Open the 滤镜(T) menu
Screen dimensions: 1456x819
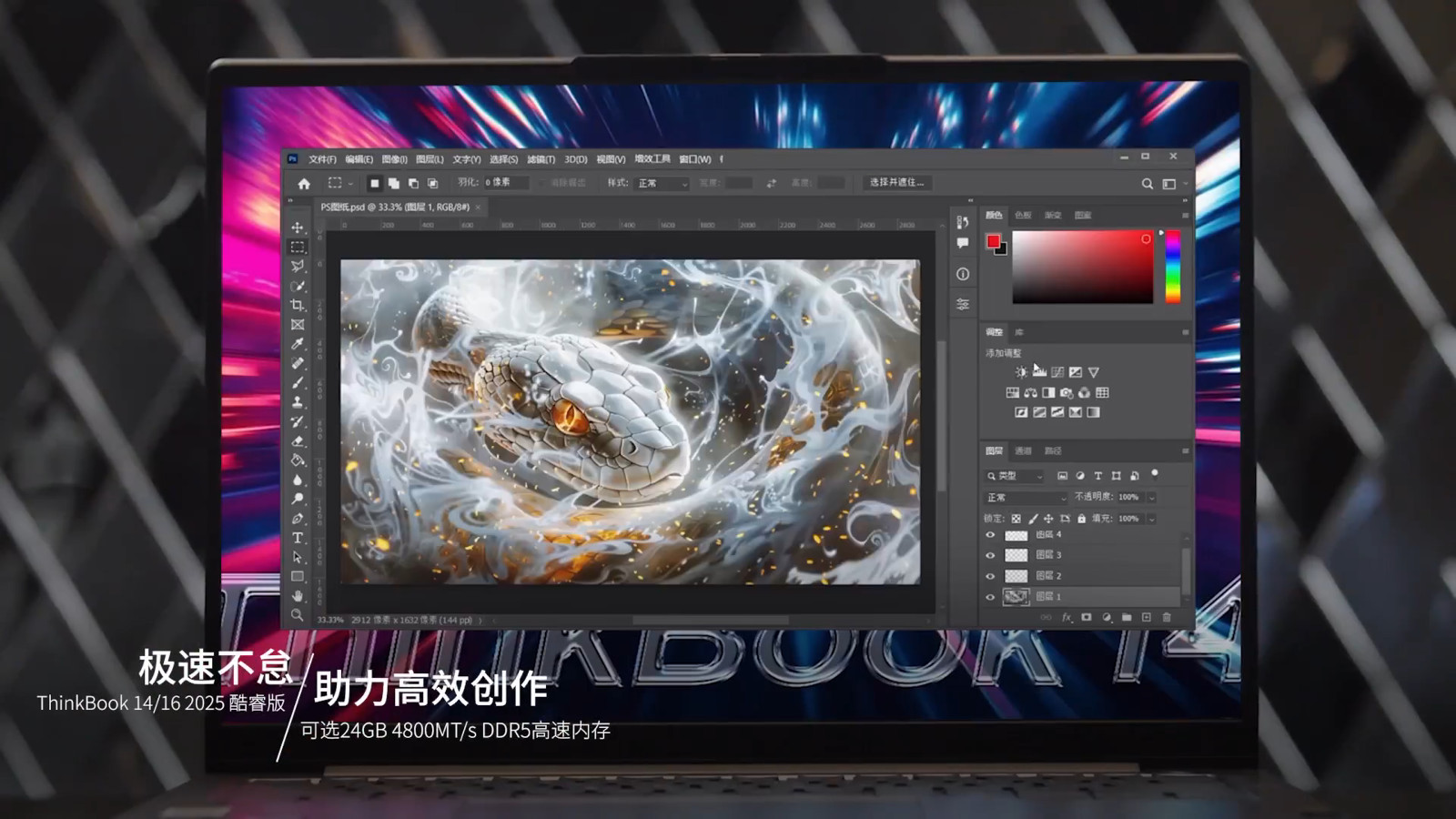coord(541,159)
